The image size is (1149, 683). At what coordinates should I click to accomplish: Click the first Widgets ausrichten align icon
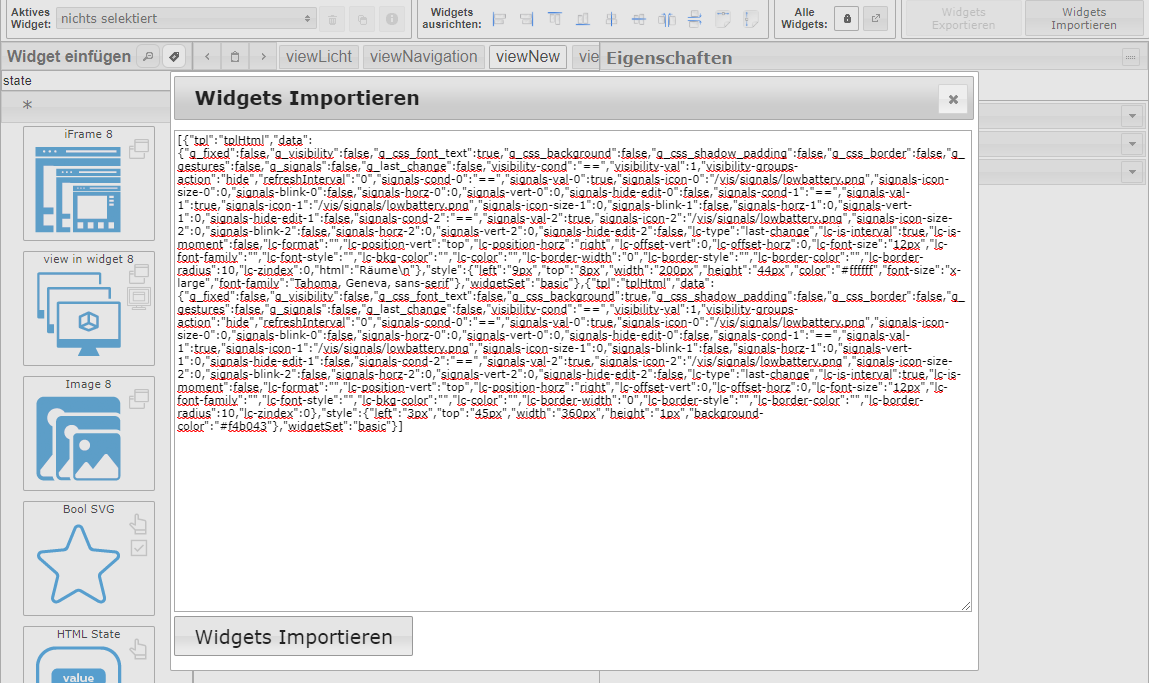pyautogui.click(x=500, y=19)
